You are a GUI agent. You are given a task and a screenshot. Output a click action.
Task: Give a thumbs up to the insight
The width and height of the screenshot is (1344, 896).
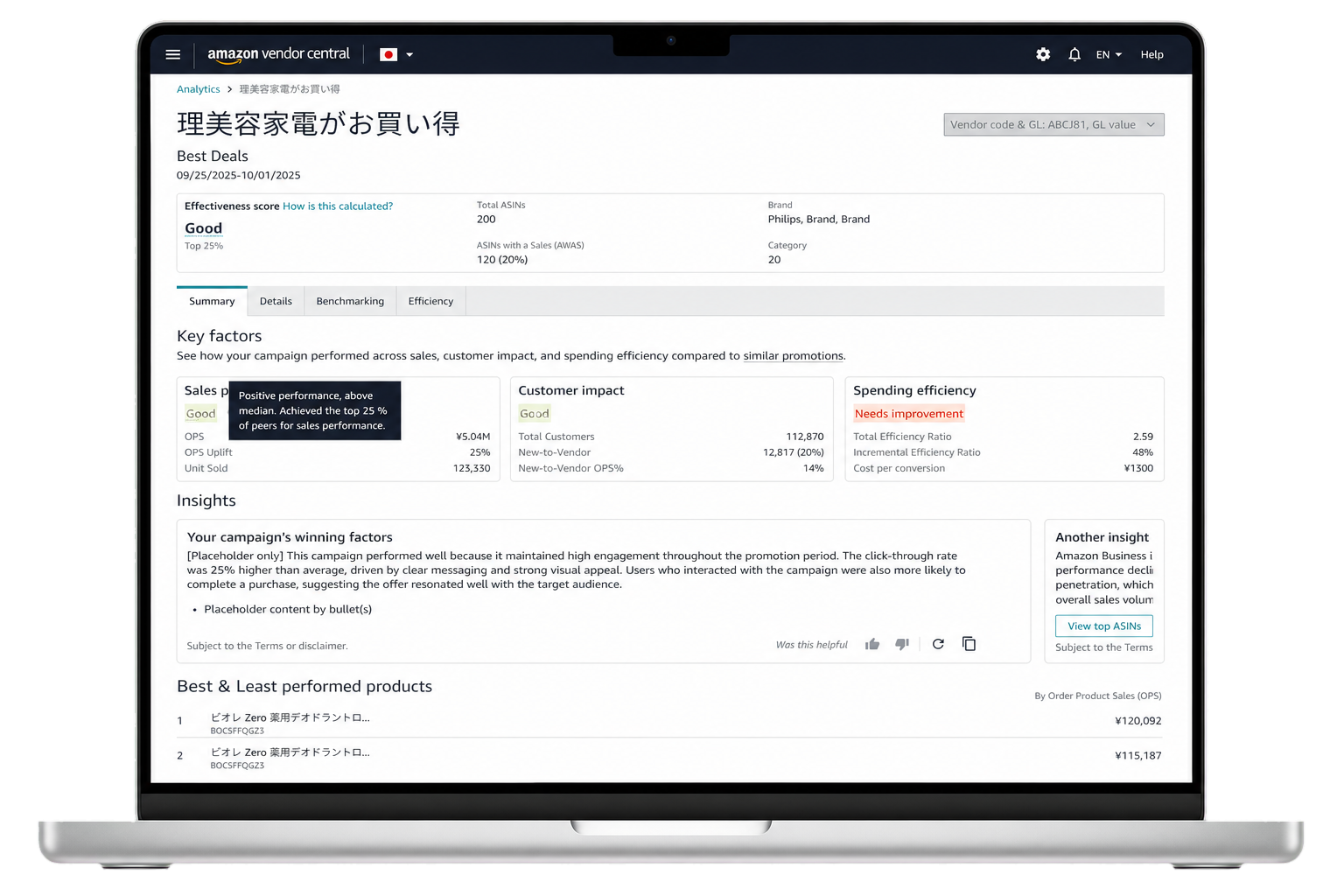pos(872,644)
